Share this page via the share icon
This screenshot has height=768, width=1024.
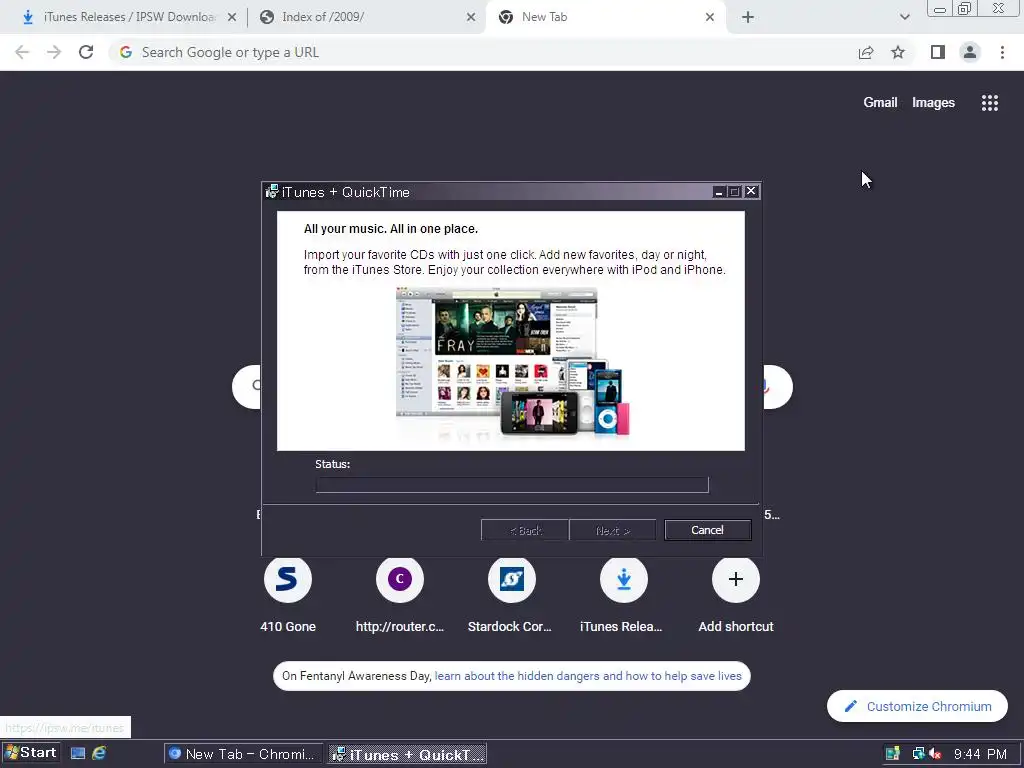click(x=866, y=52)
